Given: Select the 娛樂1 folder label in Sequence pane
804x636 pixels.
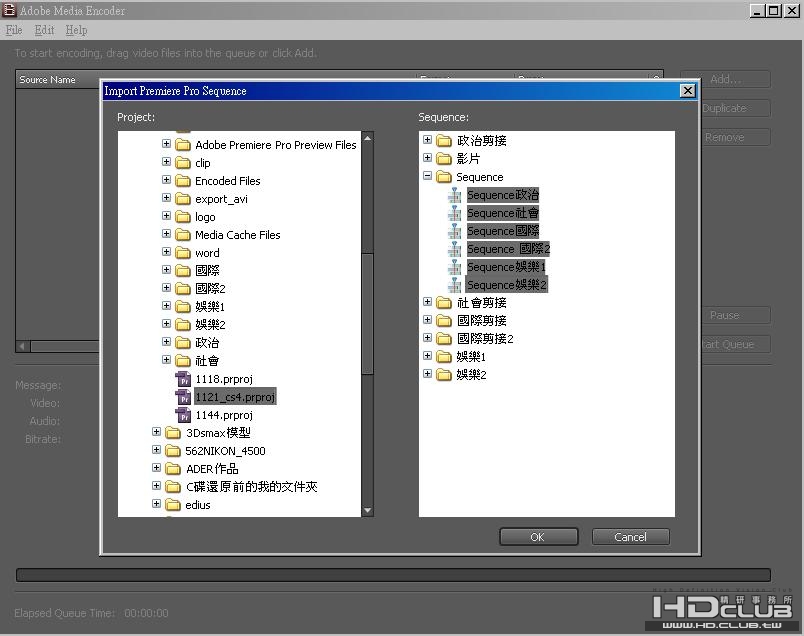Looking at the screenshot, I should (x=471, y=356).
